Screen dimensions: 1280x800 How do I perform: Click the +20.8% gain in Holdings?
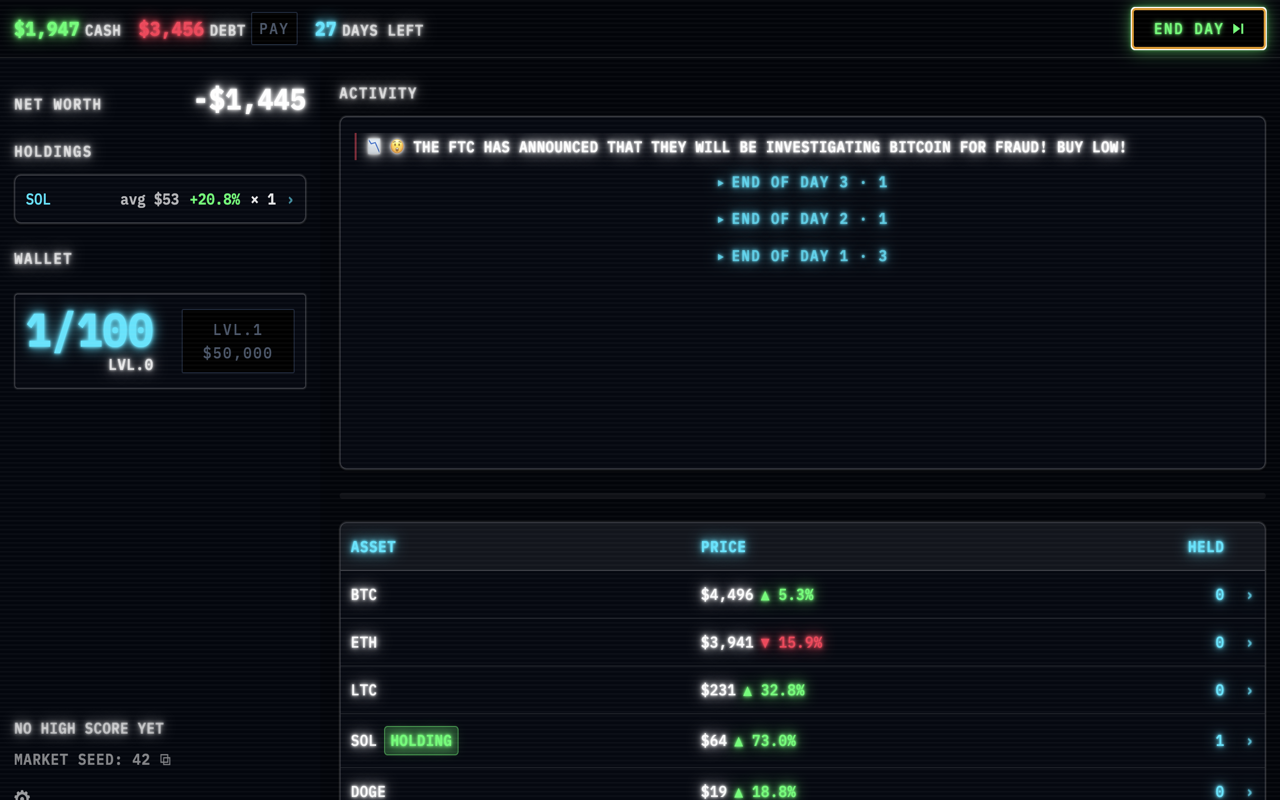(x=215, y=200)
